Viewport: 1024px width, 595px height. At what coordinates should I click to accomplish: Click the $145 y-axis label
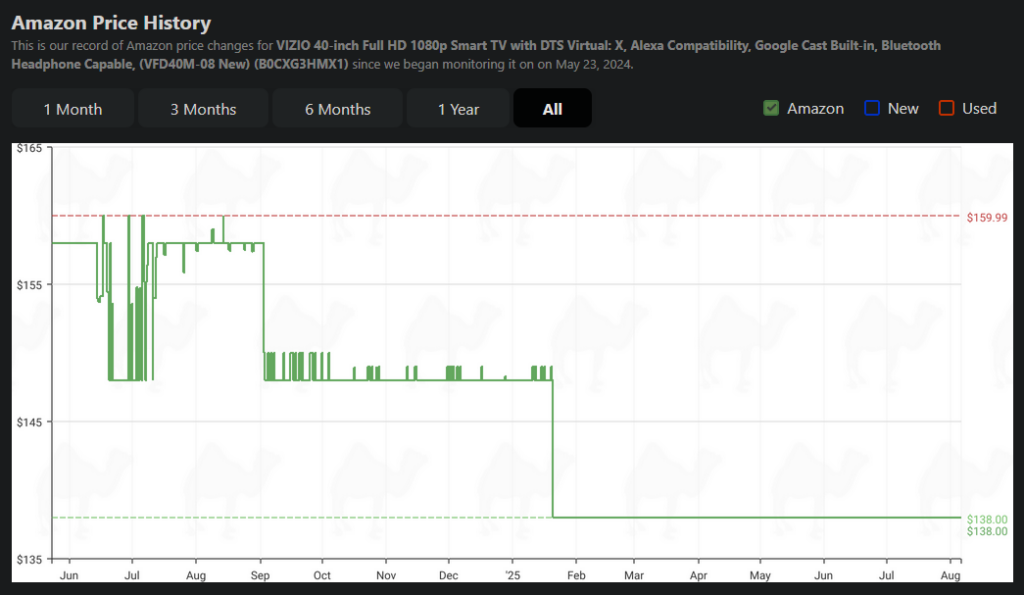pos(29,422)
